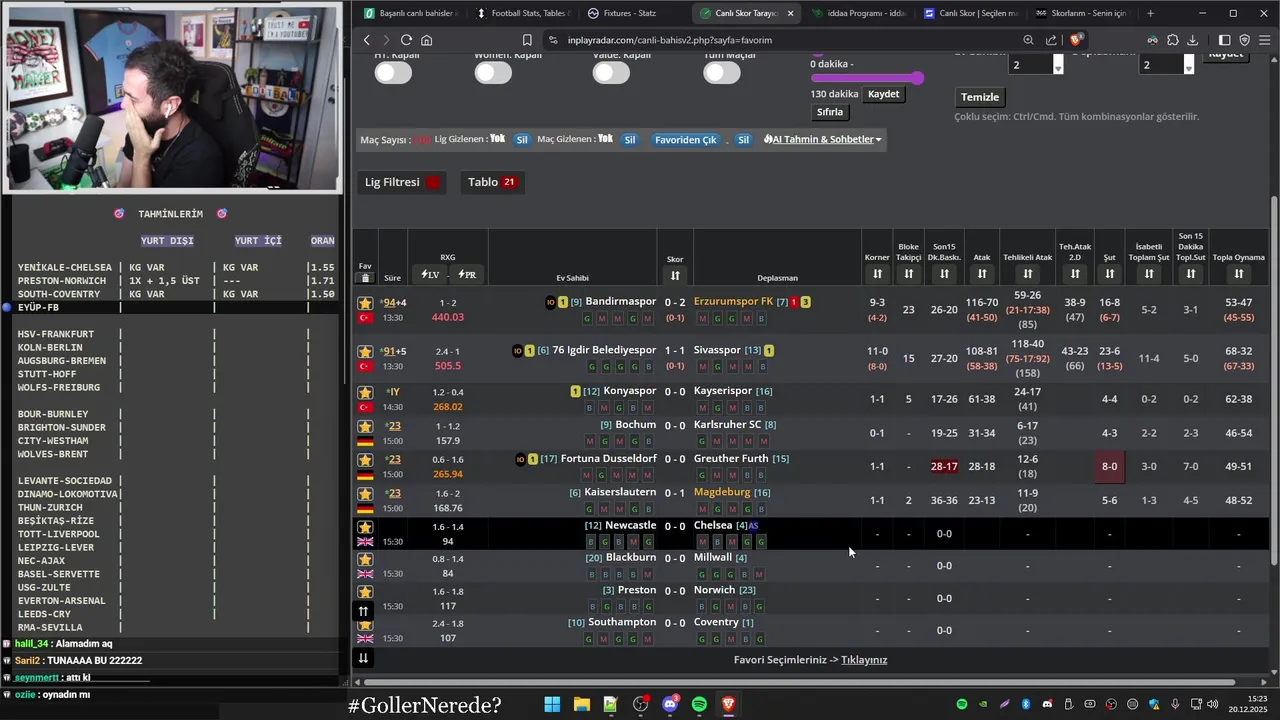Image resolution: width=1280 pixels, height=720 pixels.
Task: Click the purple minute range slider handle
Action: pos(917,78)
